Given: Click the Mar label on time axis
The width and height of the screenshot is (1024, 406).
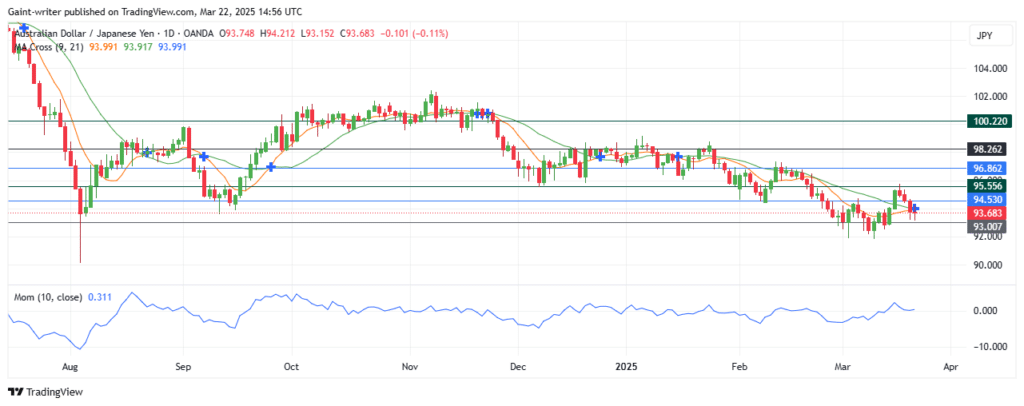Looking at the screenshot, I should [x=844, y=367].
